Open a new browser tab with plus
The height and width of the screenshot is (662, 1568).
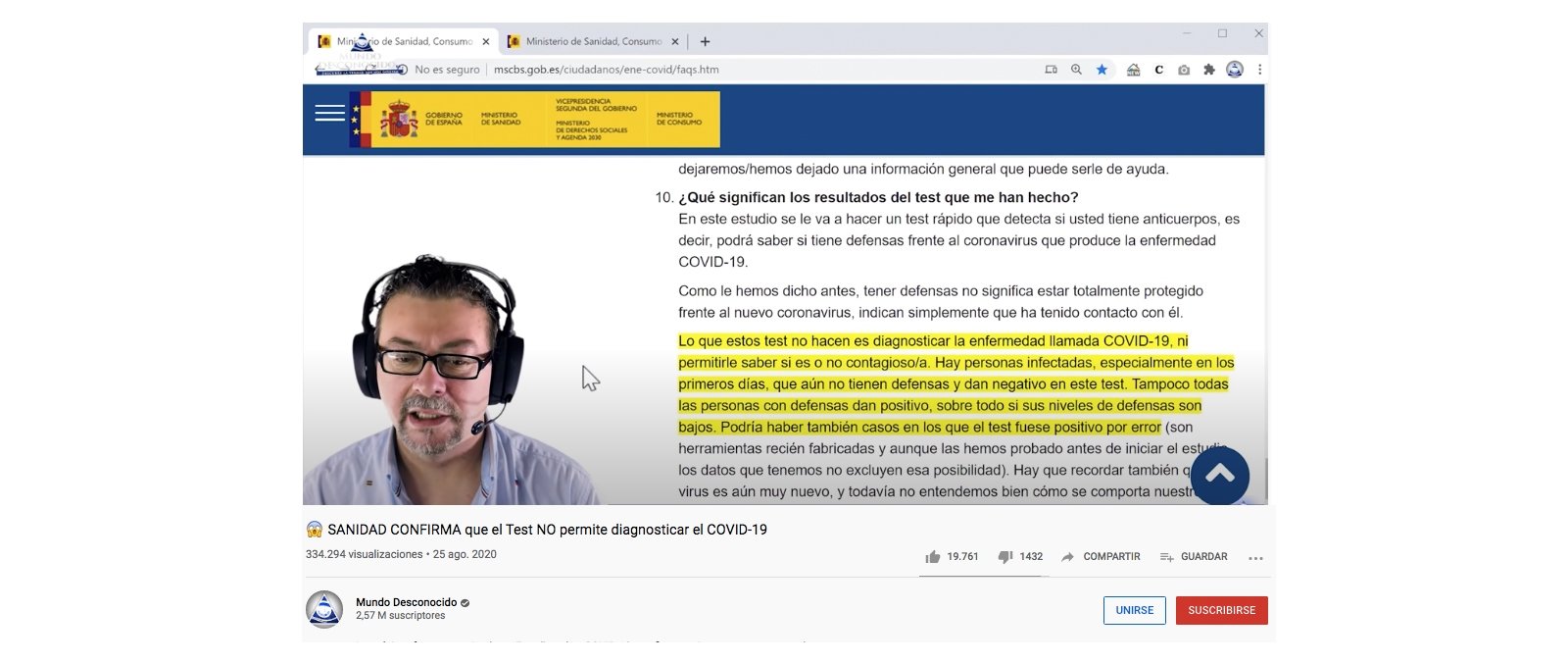pos(705,41)
